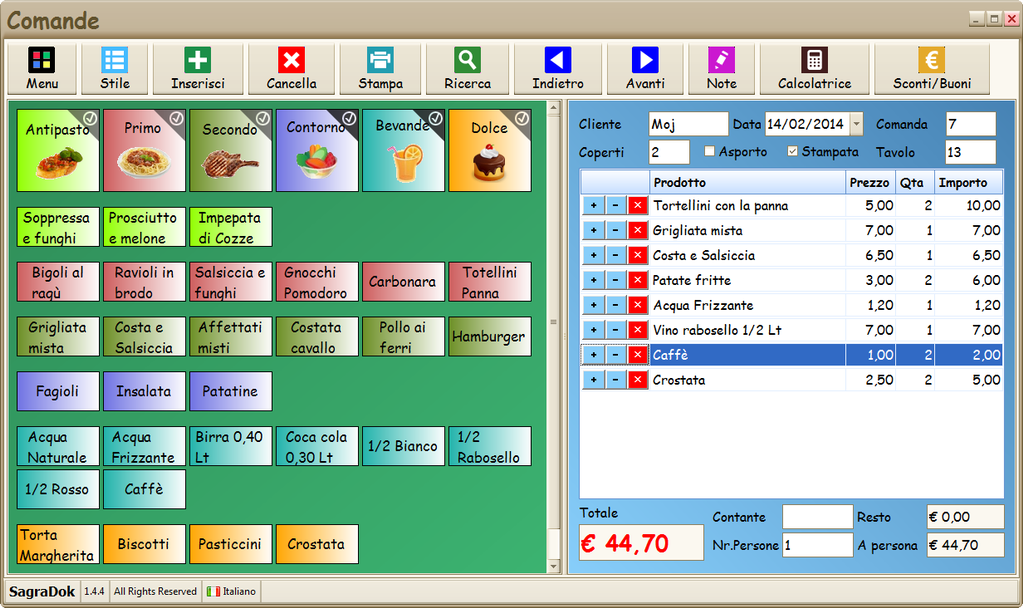Select the Dolce category tab
1023x608 pixels.
pos(490,150)
